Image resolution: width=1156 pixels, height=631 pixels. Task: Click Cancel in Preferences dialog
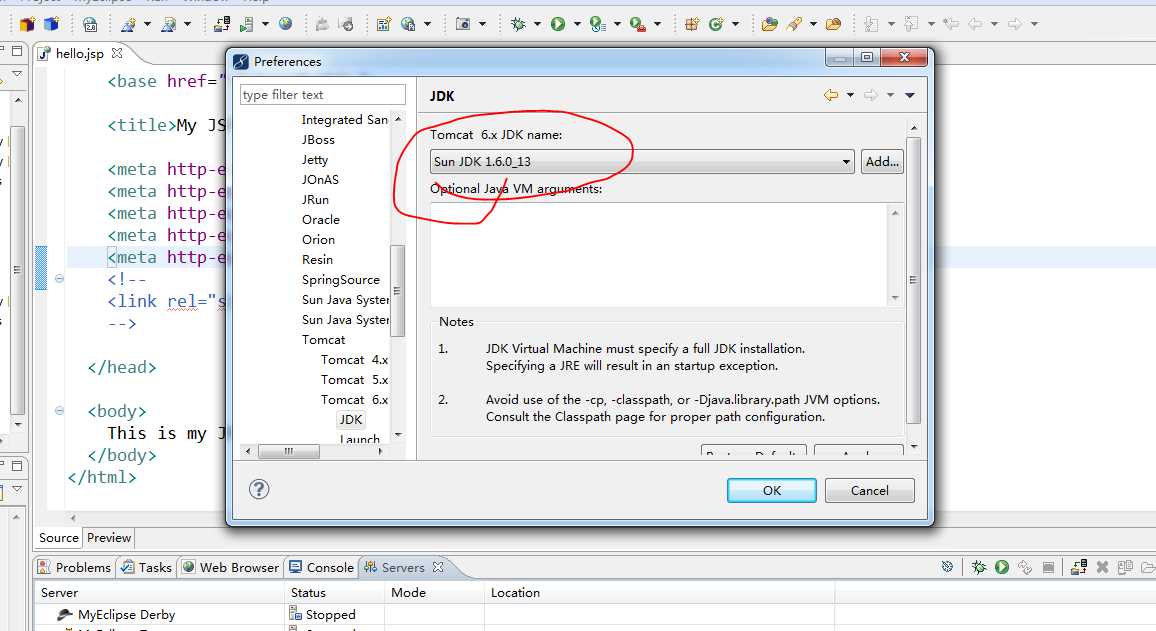(x=869, y=490)
